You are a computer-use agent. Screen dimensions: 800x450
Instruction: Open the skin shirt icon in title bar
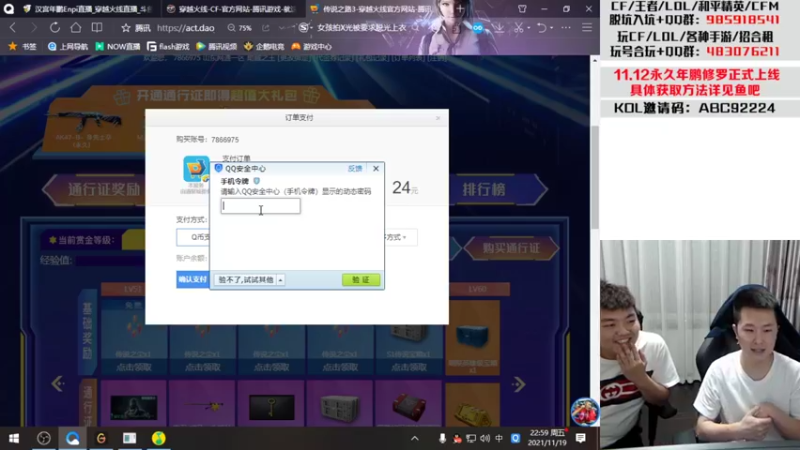(x=522, y=9)
